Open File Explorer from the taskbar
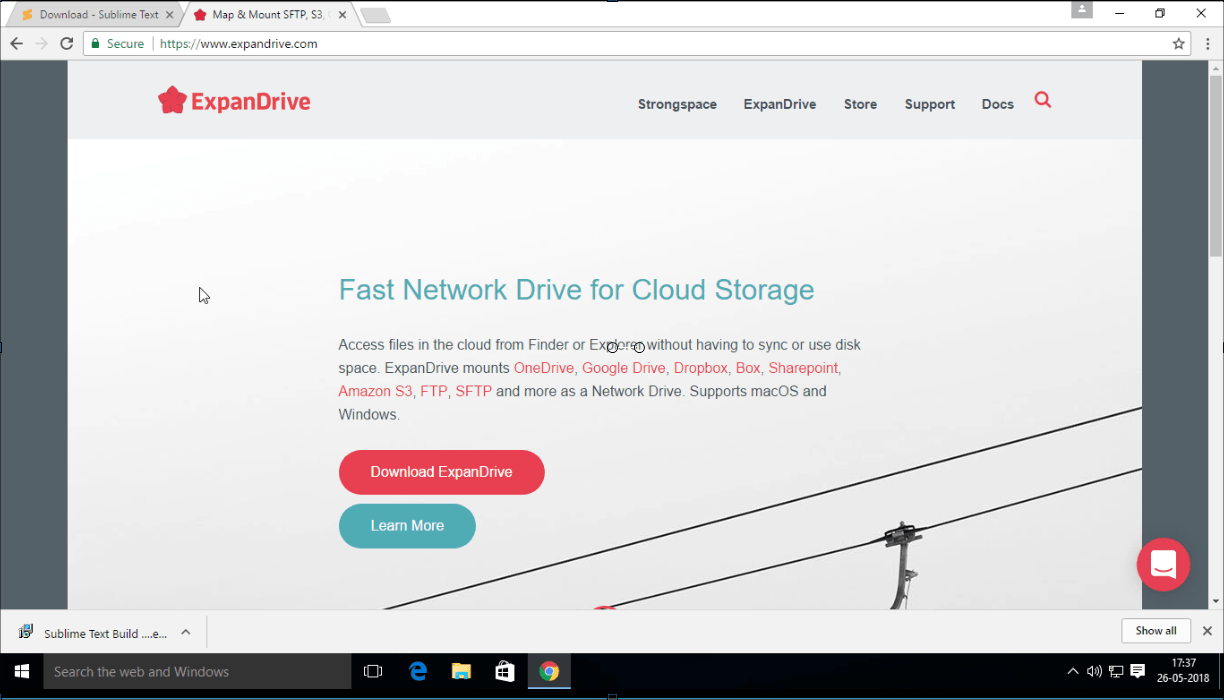This screenshot has width=1224, height=700. coord(461,671)
